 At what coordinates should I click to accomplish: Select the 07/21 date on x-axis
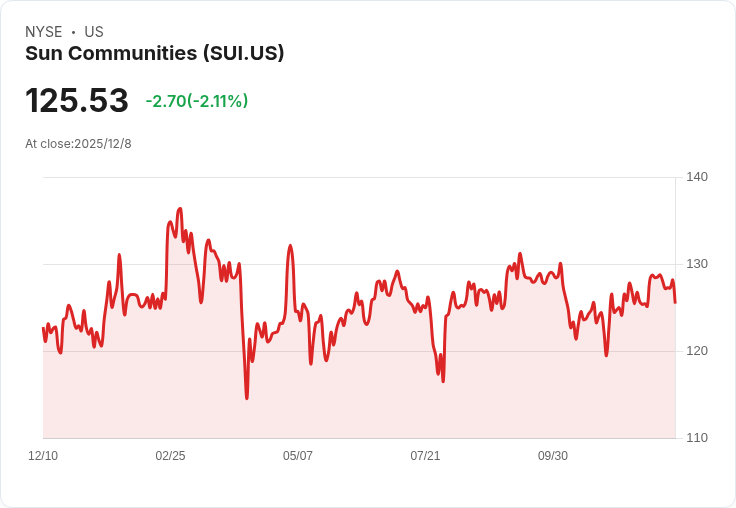(425, 456)
